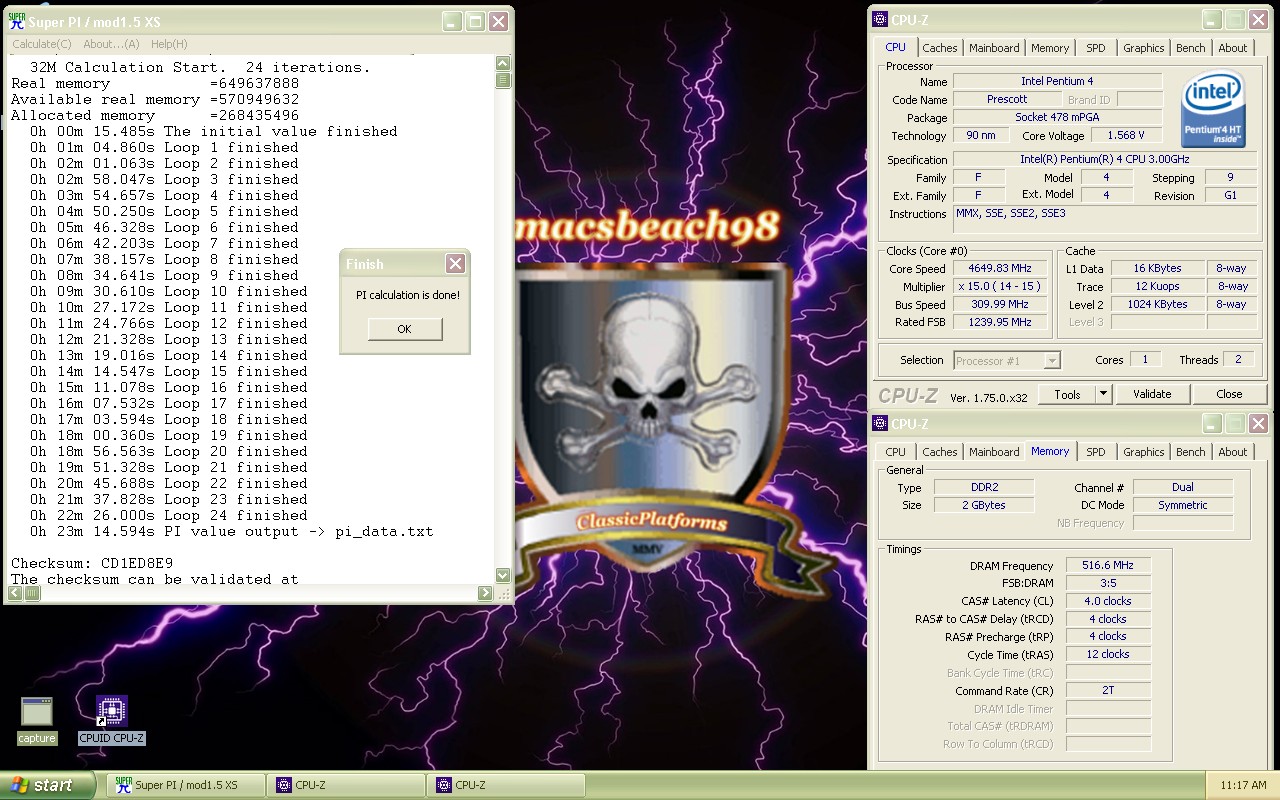1280x800 pixels.
Task: Switch to Super PI taskbar button
Action: [x=186, y=785]
